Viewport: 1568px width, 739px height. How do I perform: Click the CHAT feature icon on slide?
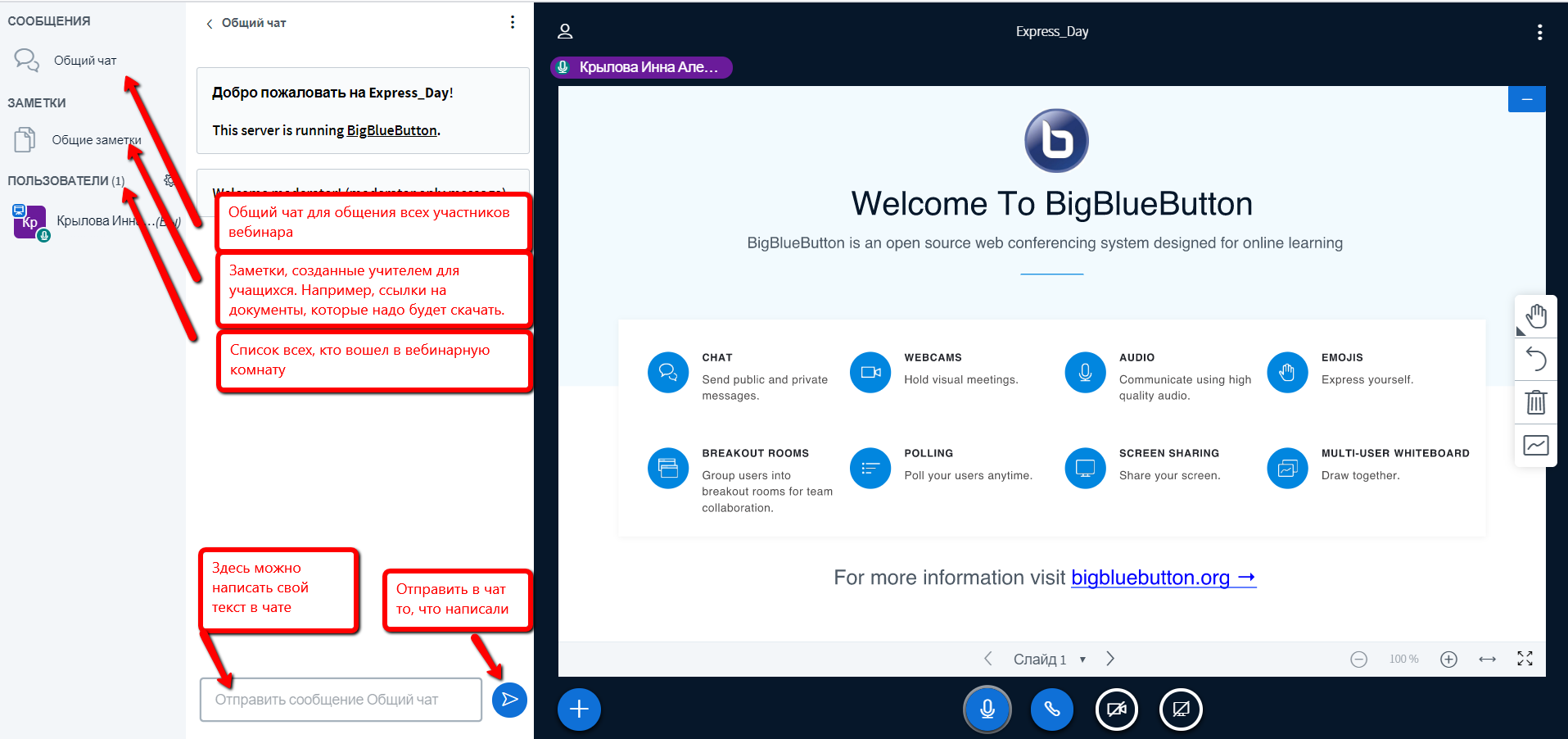pos(668,373)
